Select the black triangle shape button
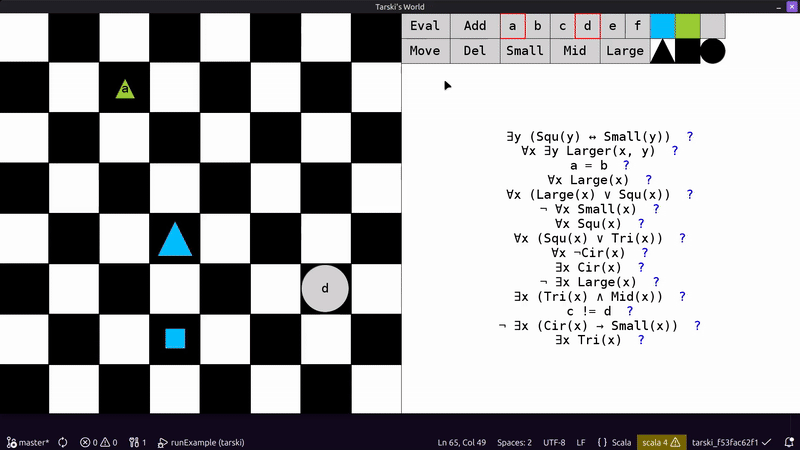 click(663, 51)
